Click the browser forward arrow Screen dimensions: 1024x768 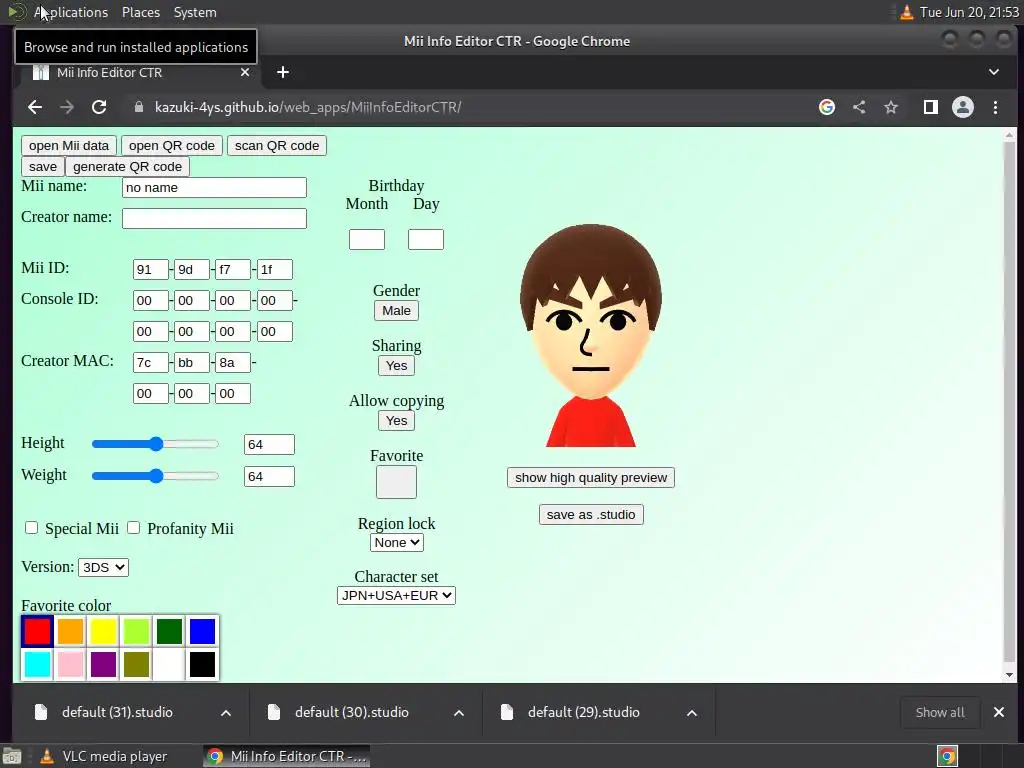click(x=67, y=107)
